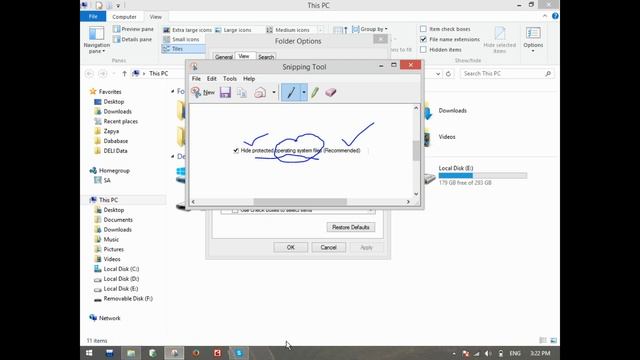Refresh the This PC address bar

(448, 74)
